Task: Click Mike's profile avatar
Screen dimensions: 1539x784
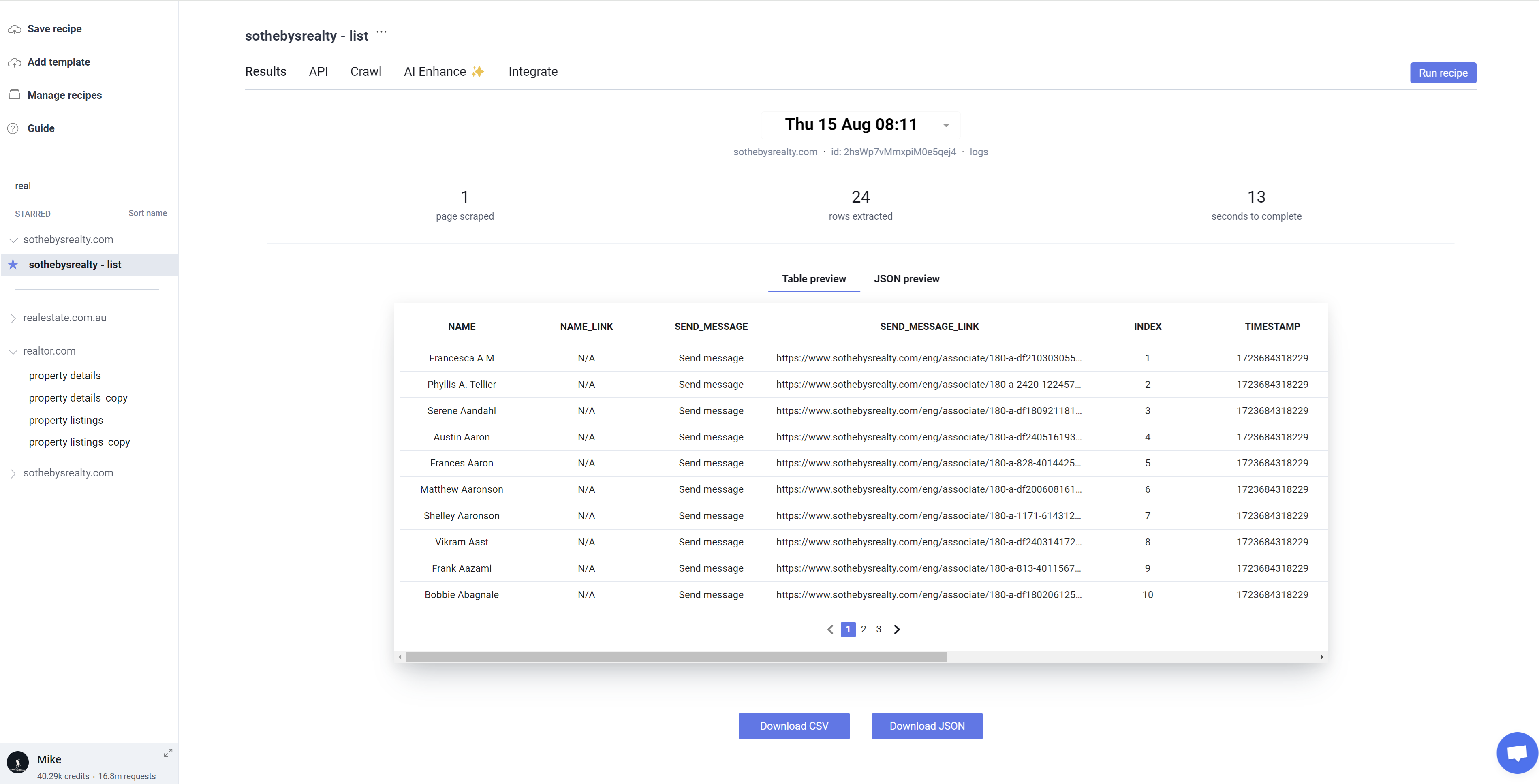Action: [x=18, y=763]
